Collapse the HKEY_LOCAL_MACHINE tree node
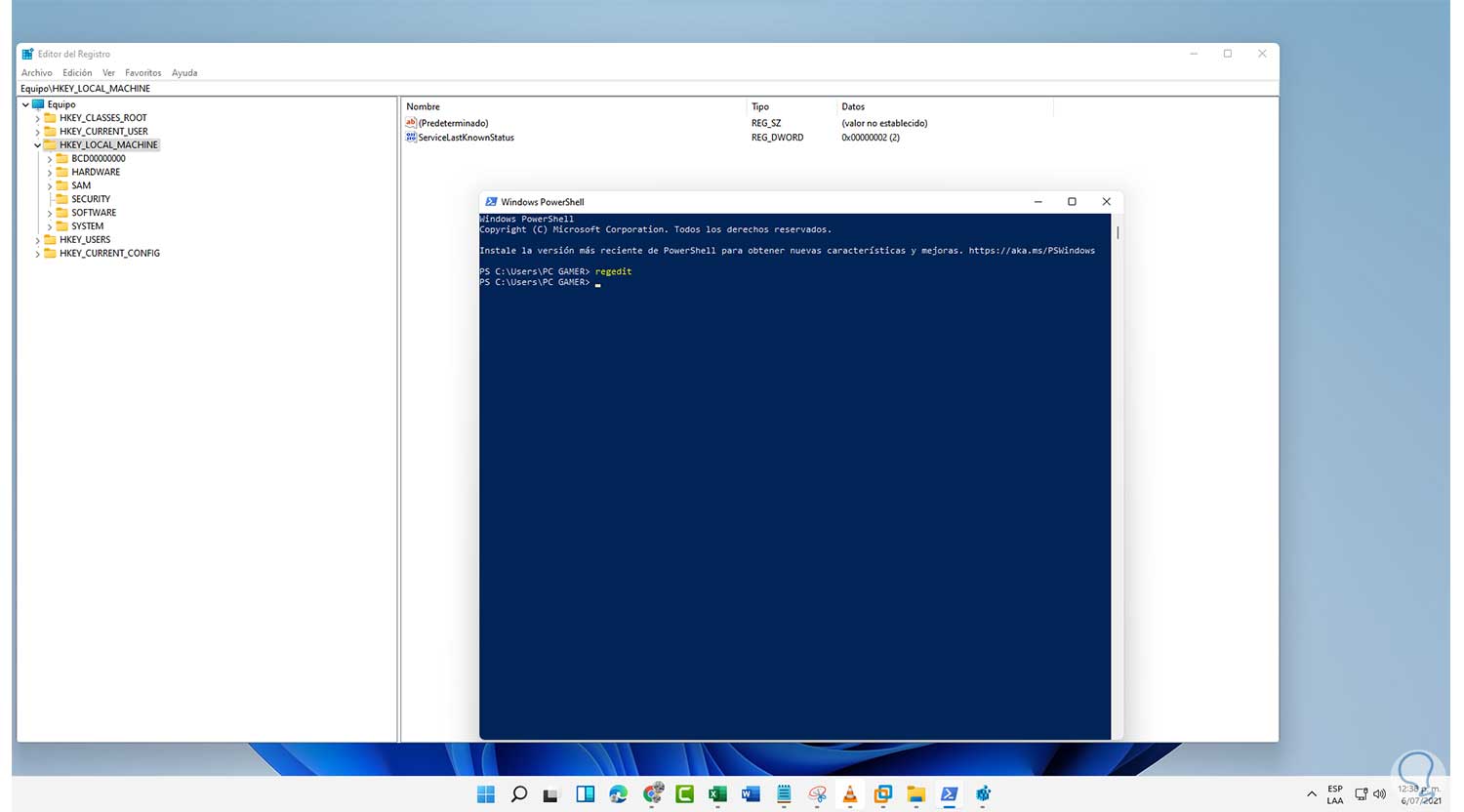Image resolution: width=1464 pixels, height=812 pixels. [38, 145]
